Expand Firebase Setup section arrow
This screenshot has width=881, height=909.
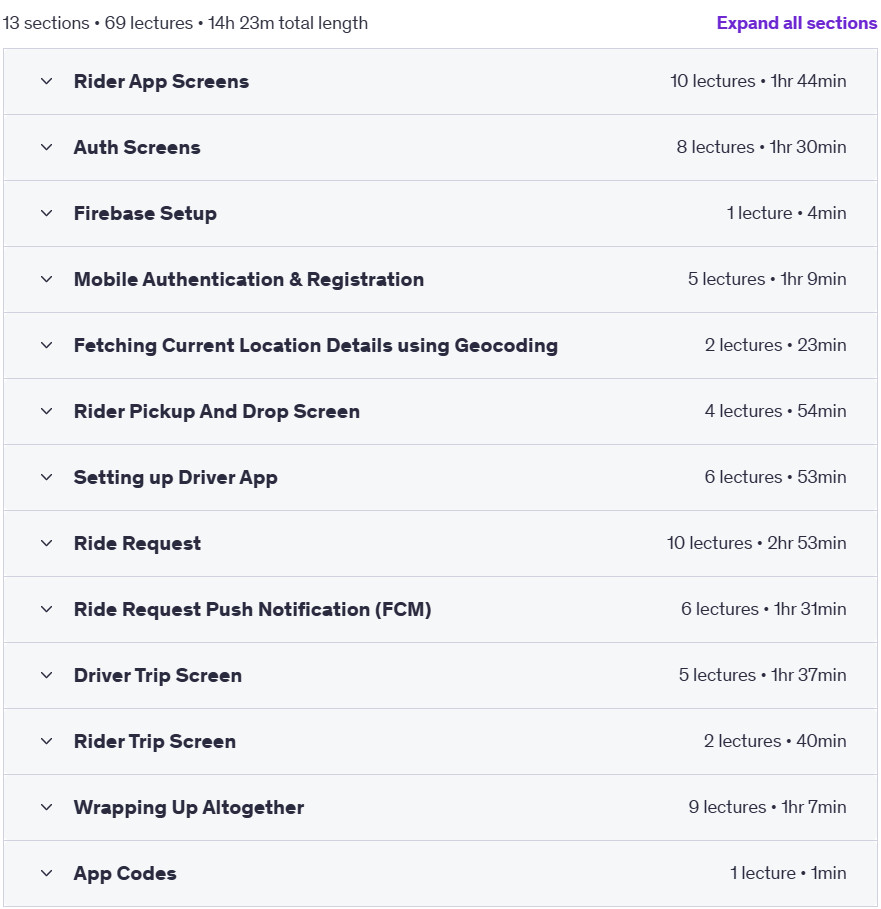point(47,213)
